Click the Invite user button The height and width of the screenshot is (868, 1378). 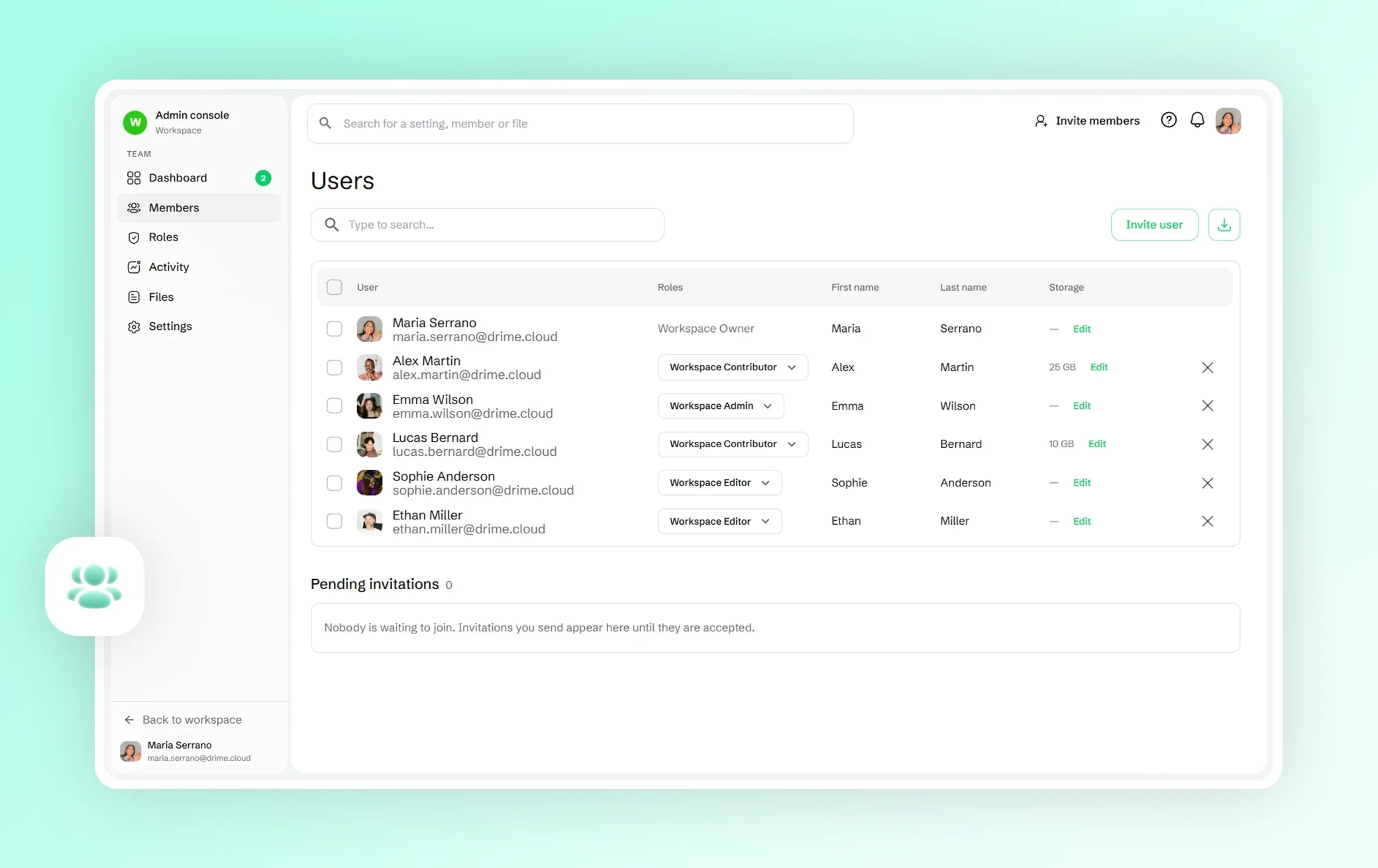coord(1154,225)
